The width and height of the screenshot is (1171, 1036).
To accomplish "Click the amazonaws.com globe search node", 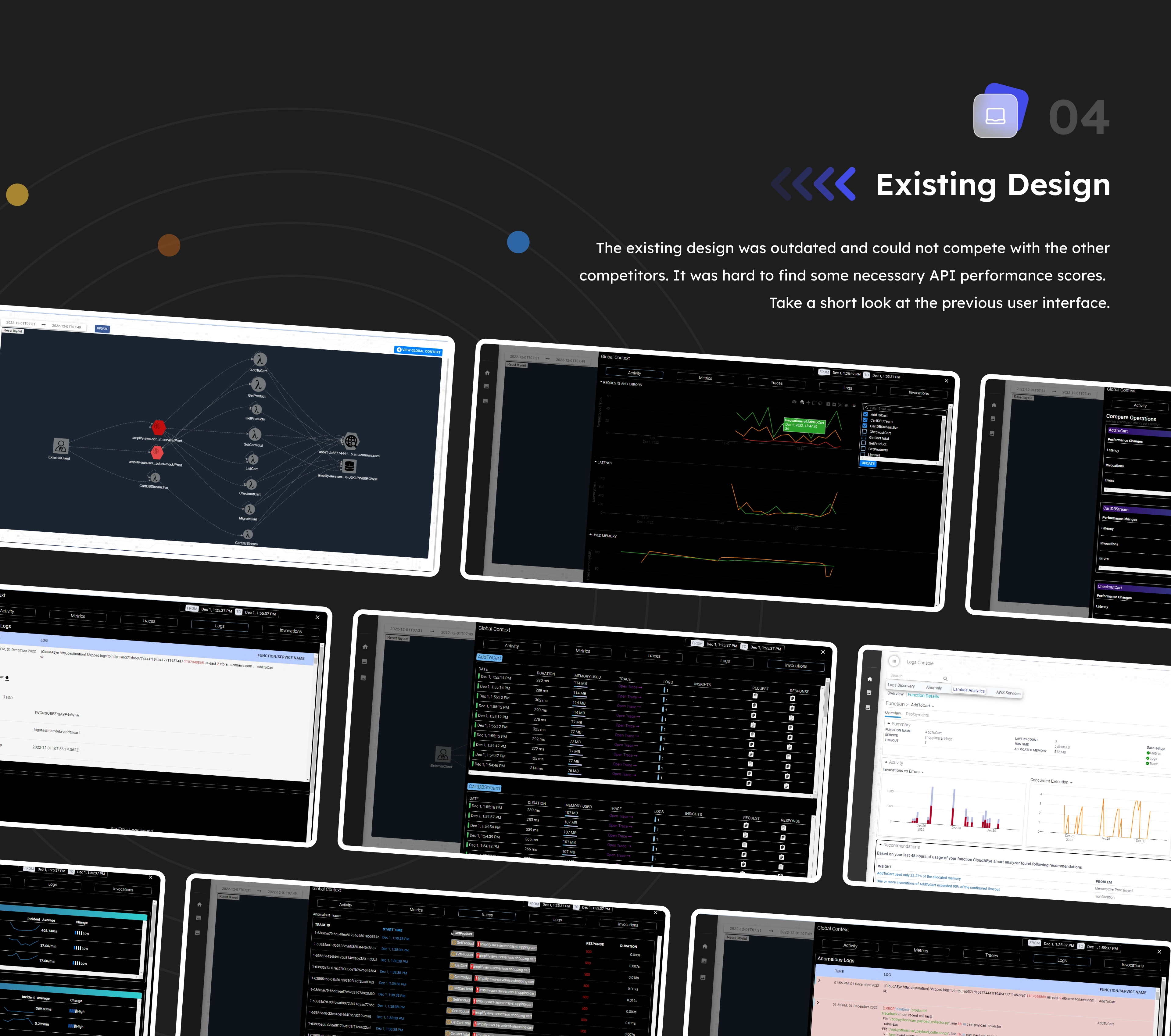I will (351, 441).
